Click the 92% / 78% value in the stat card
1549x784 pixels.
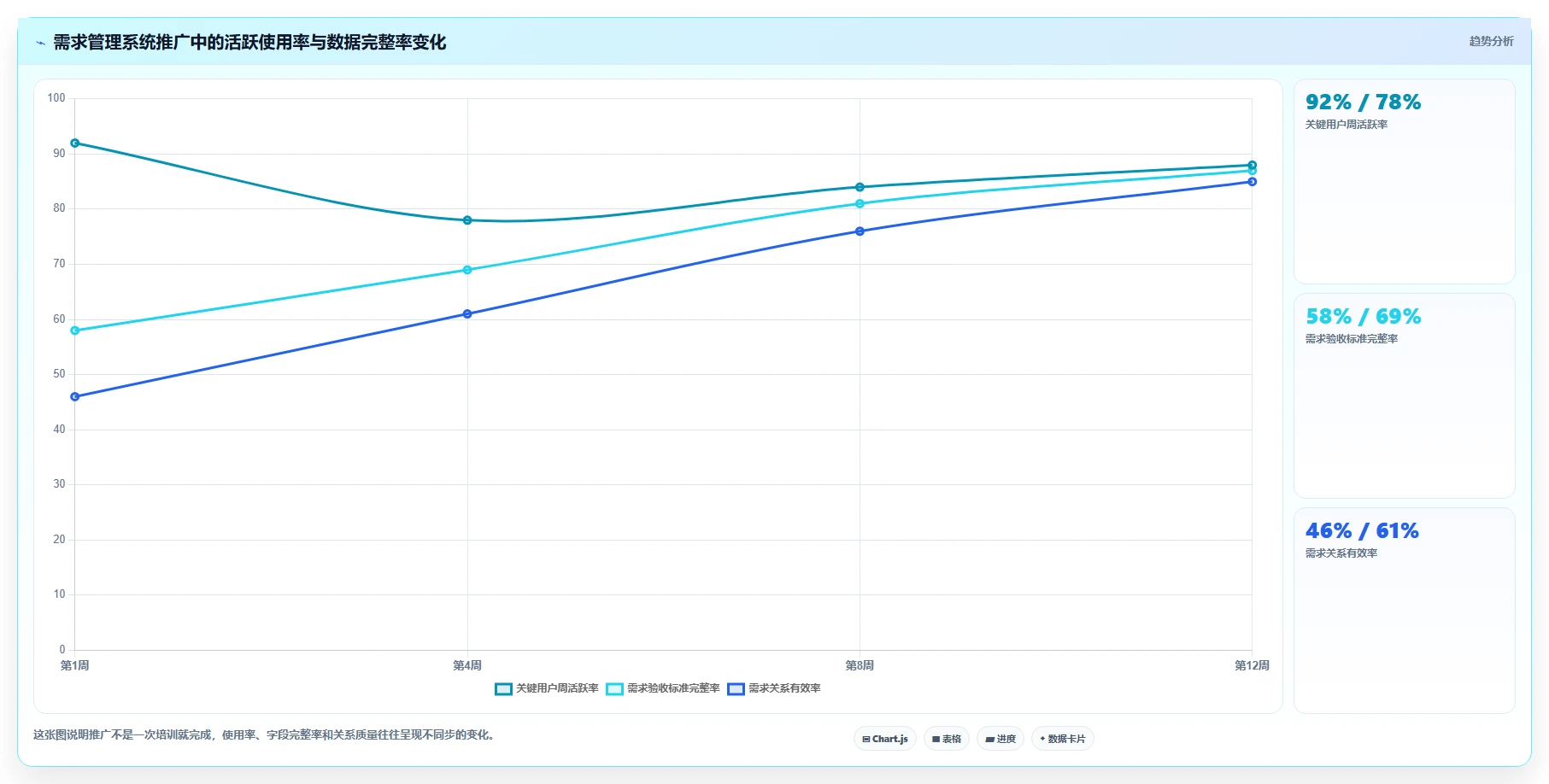pos(1363,102)
